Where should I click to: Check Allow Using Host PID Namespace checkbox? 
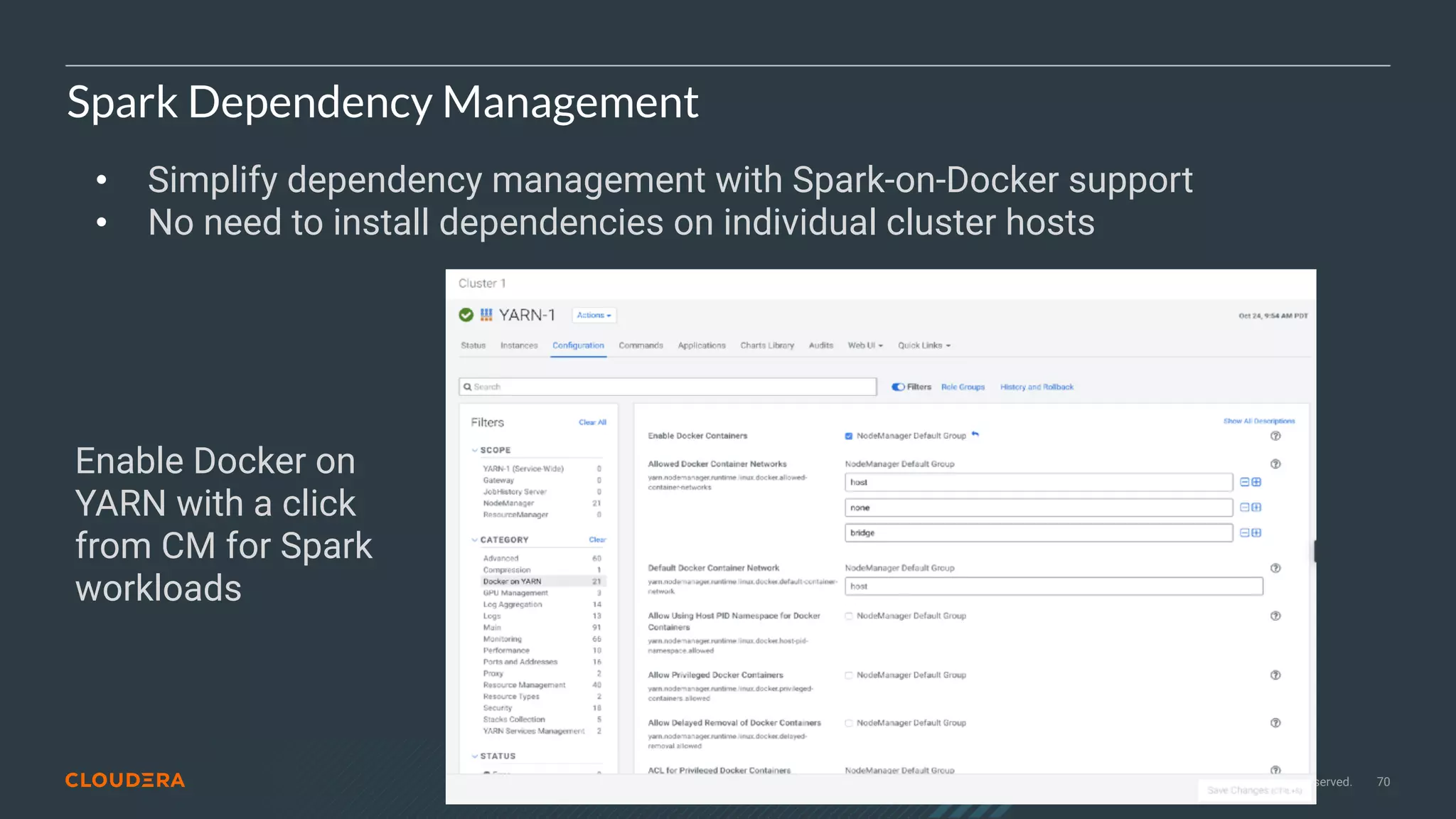coord(849,616)
